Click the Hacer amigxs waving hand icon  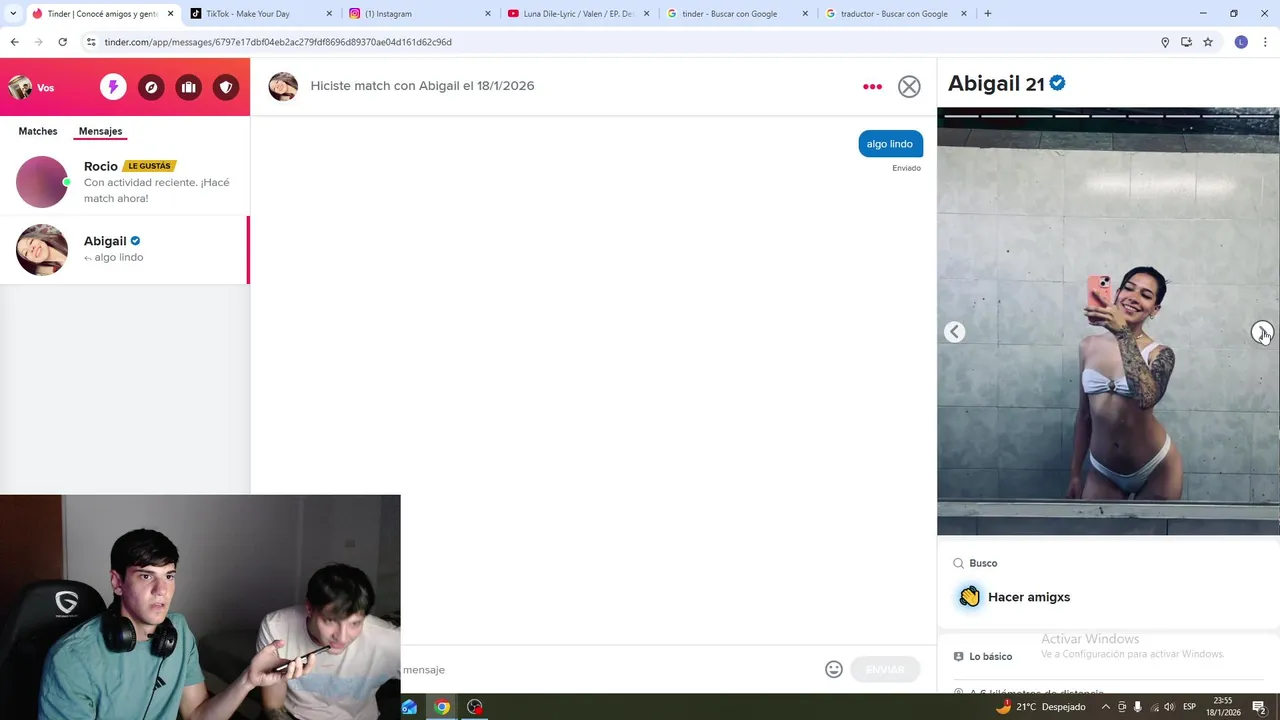[x=969, y=596]
